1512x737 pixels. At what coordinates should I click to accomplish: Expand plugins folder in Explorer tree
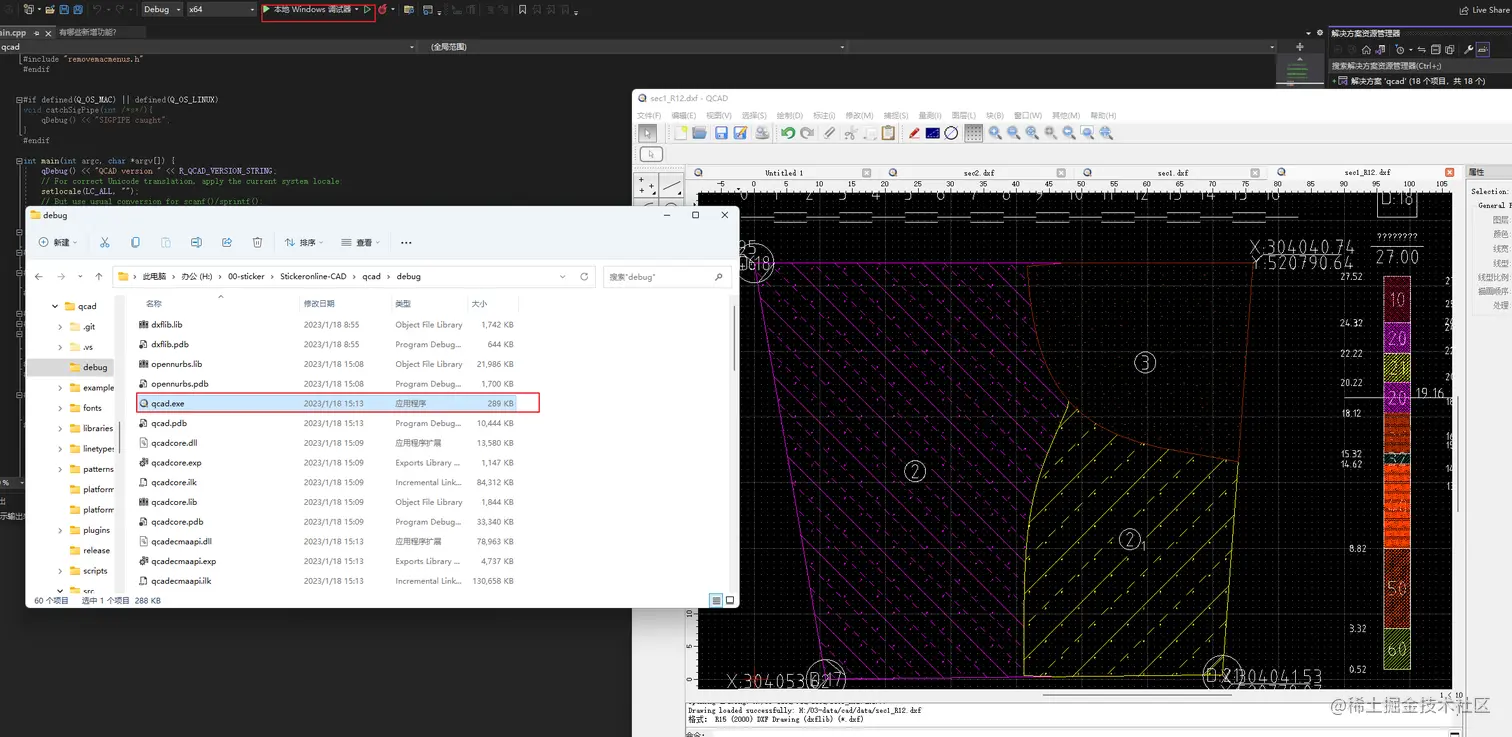click(x=60, y=530)
